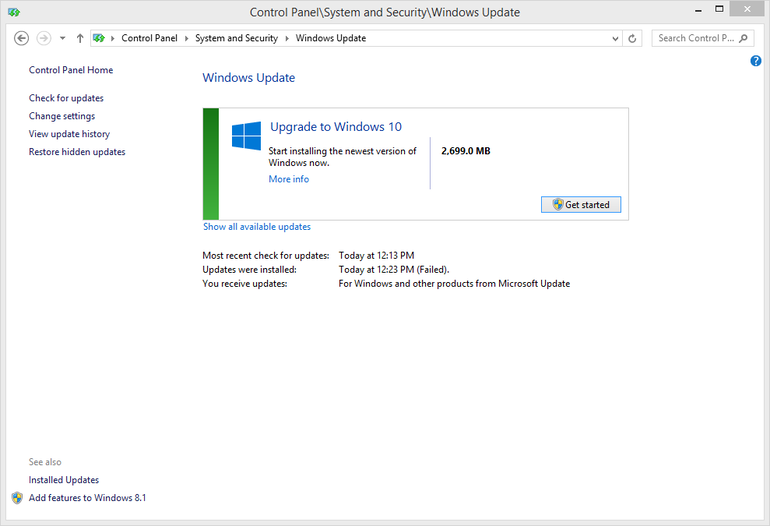Click the Back navigation arrow
Image resolution: width=770 pixels, height=526 pixels.
21,38
